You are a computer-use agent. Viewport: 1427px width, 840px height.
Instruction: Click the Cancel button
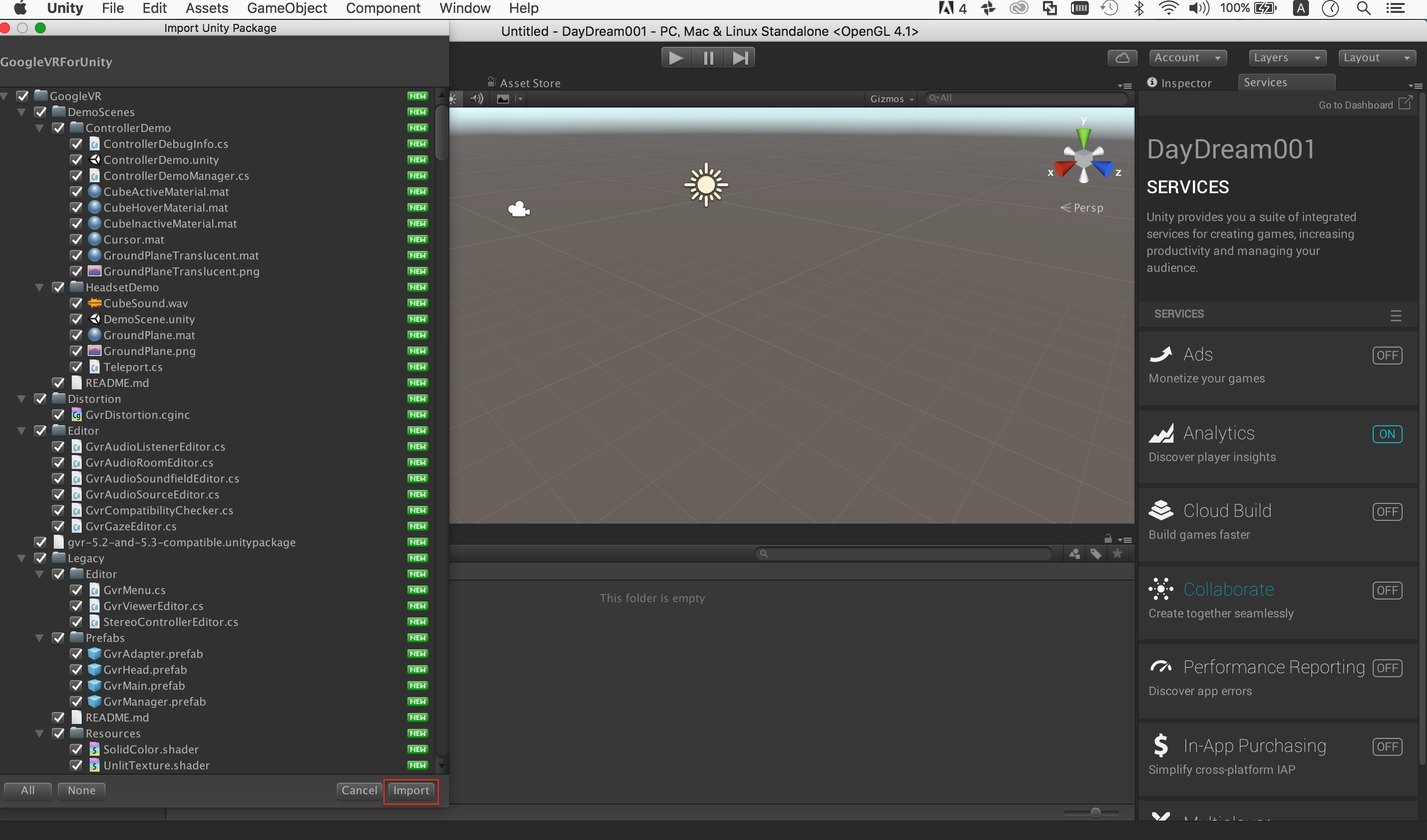point(359,790)
